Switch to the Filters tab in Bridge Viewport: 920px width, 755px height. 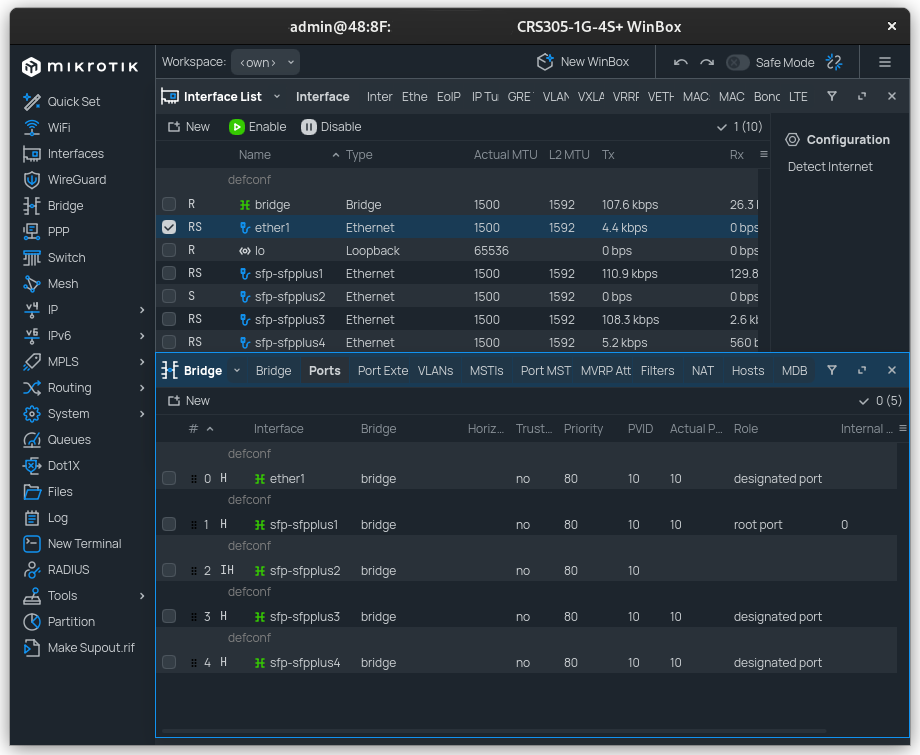657,371
